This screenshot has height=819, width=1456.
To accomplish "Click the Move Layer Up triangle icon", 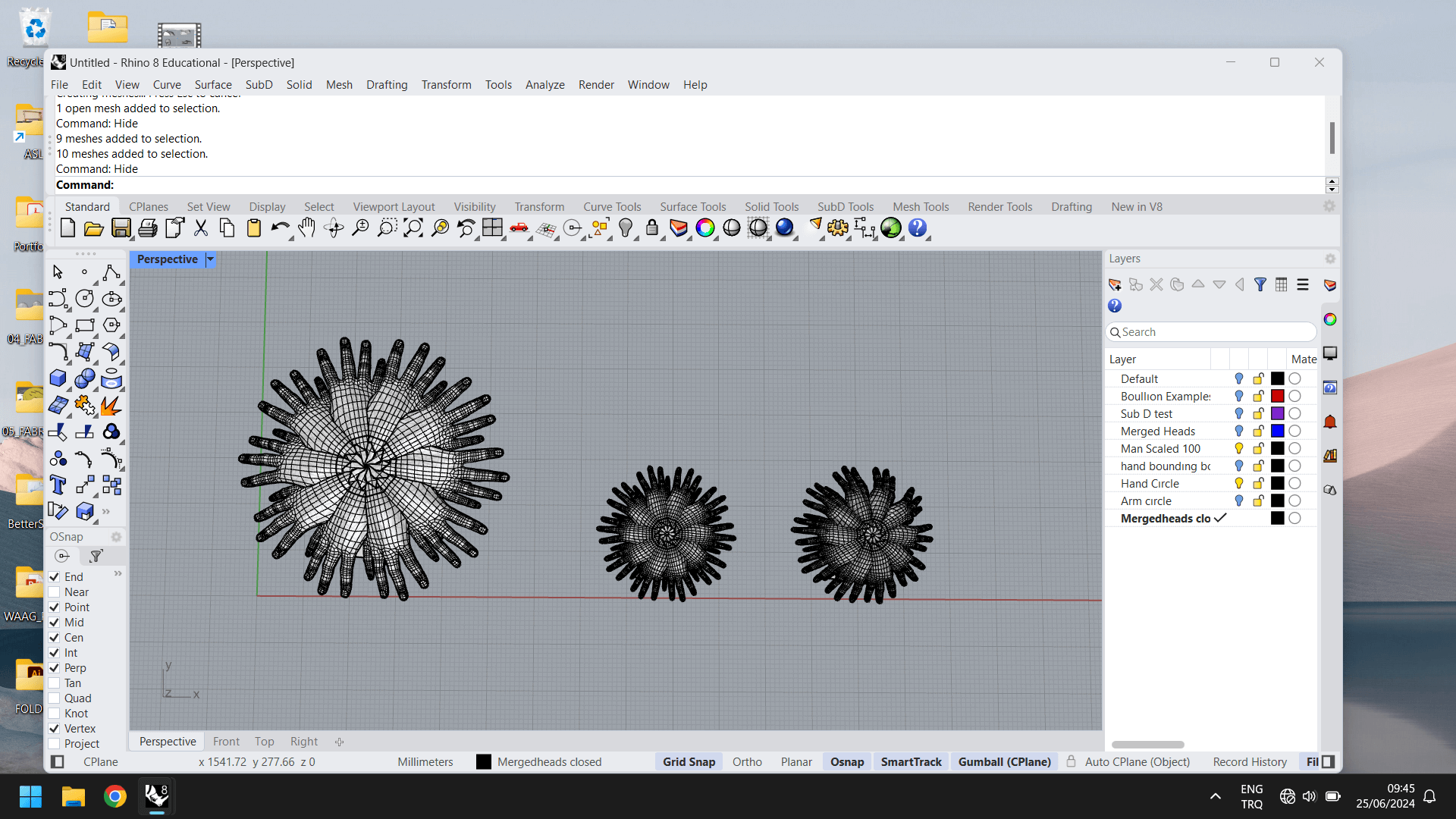I will tap(1198, 285).
